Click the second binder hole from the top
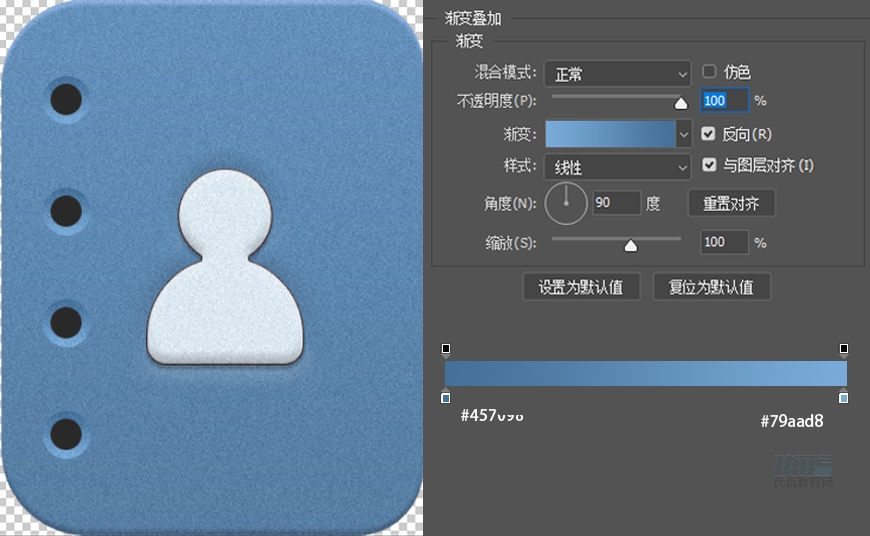Image resolution: width=870 pixels, height=536 pixels. point(66,211)
